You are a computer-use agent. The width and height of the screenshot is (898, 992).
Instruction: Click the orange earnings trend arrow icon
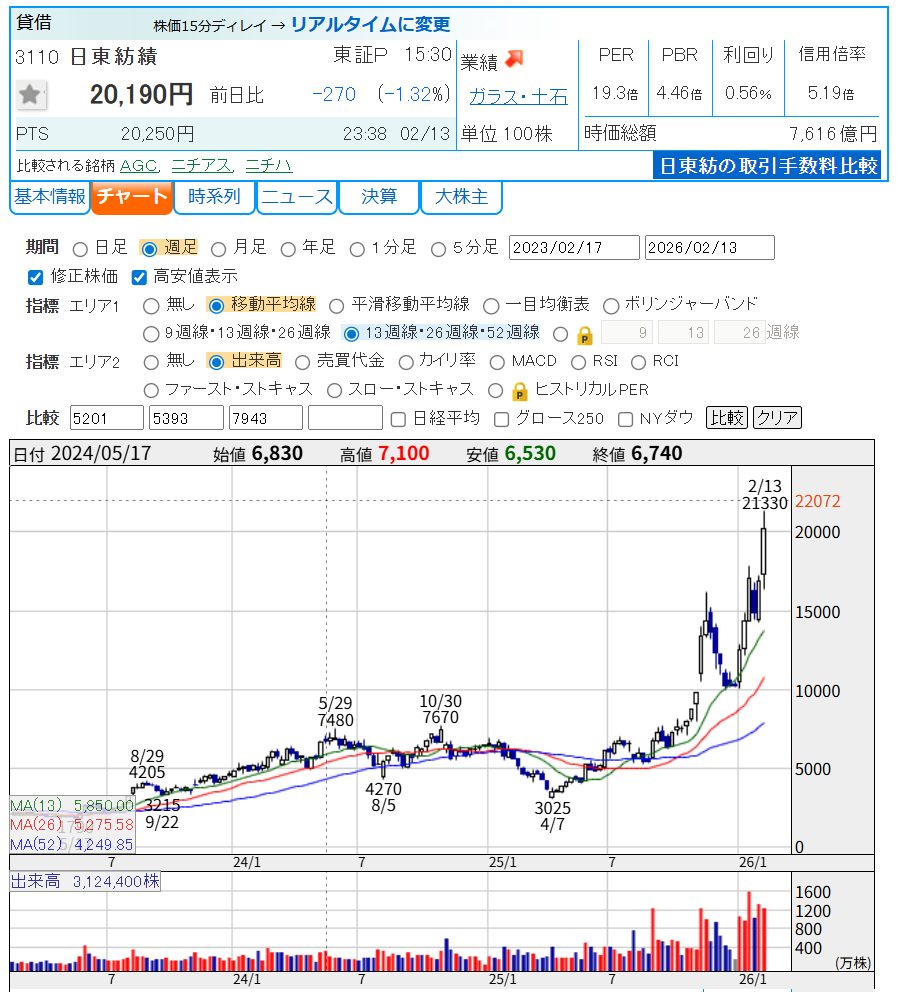[x=514, y=60]
